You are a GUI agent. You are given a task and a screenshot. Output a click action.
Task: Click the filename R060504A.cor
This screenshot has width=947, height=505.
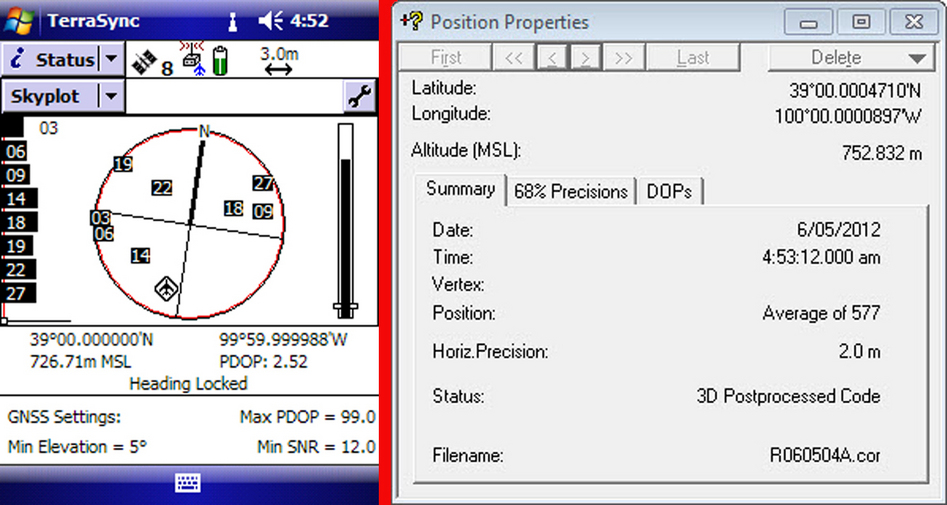825,455
